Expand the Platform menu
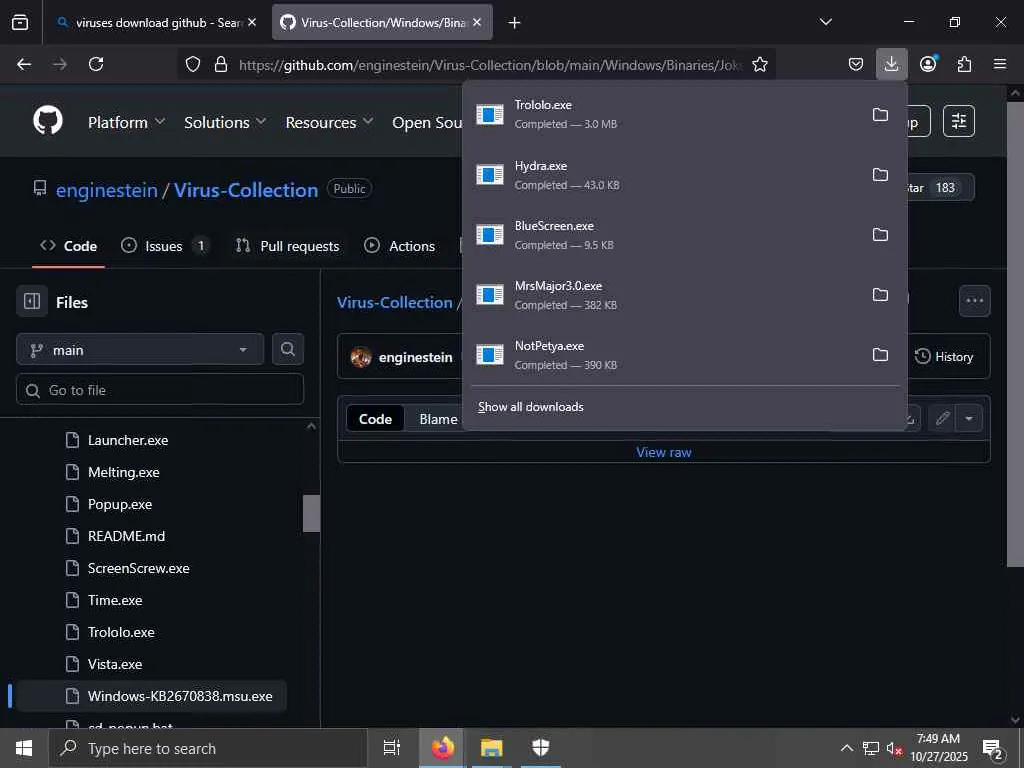1024x768 pixels. [x=127, y=122]
